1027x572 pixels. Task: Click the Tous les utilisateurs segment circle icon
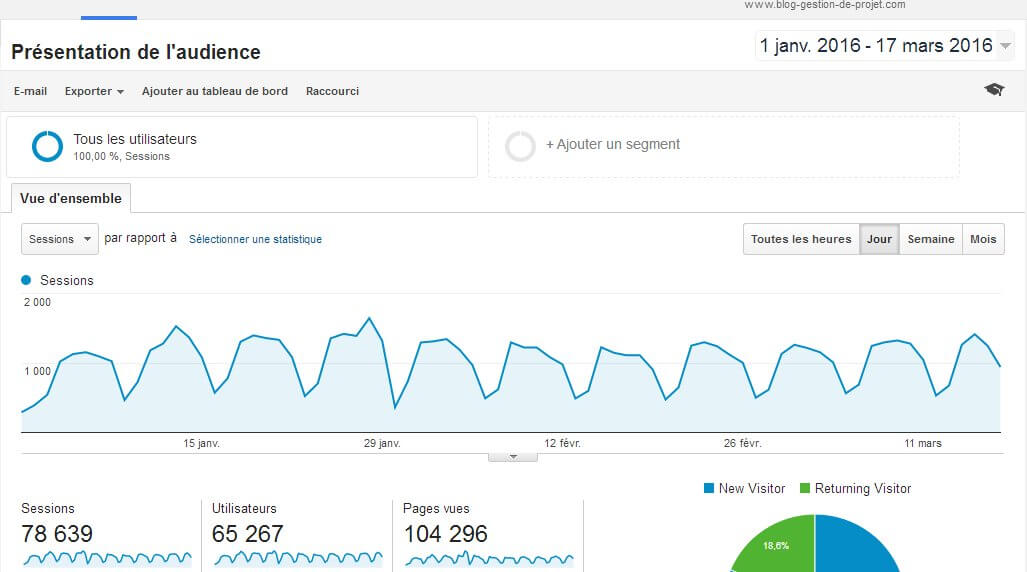pos(47,146)
